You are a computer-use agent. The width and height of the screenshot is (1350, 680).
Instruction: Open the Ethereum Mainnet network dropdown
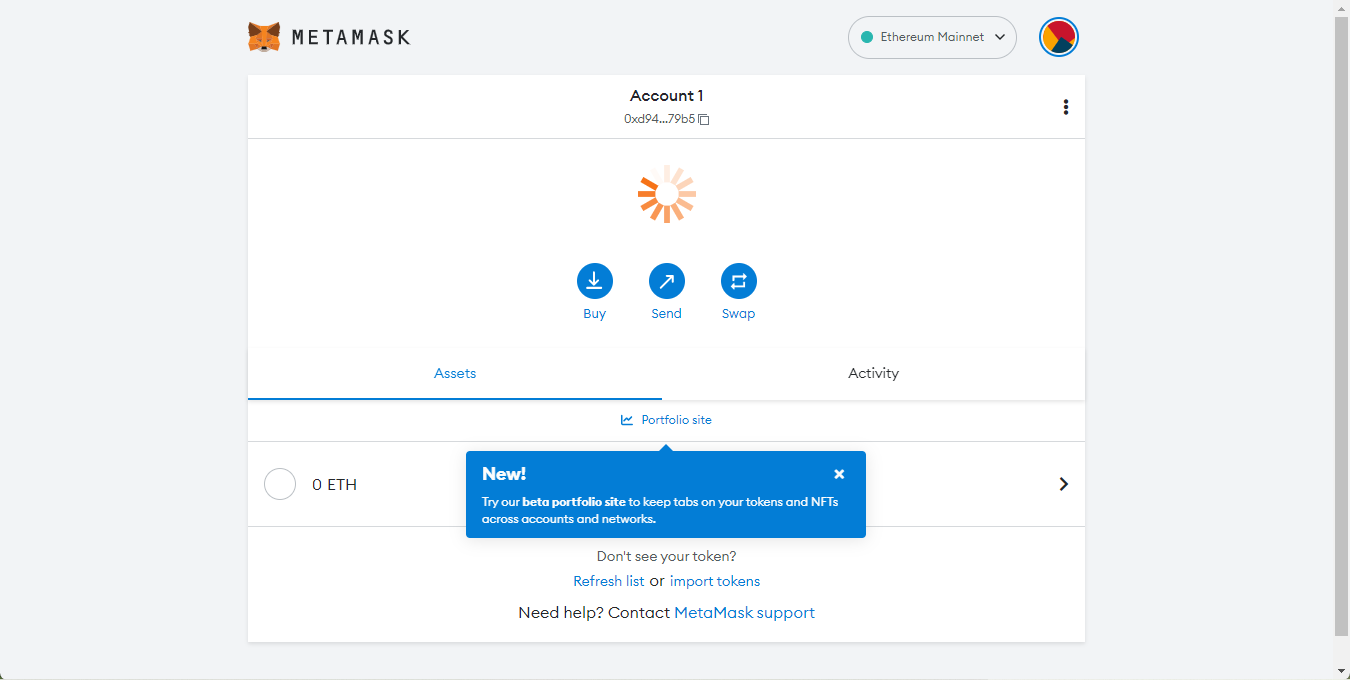pyautogui.click(x=932, y=37)
